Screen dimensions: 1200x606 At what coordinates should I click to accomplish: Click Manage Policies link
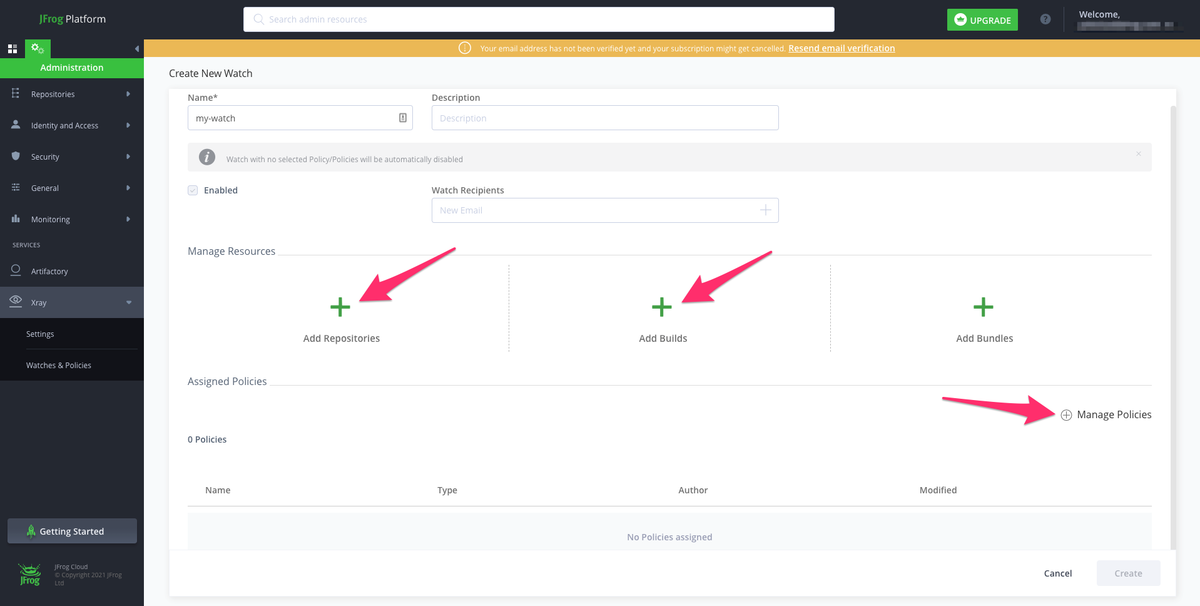tap(1106, 414)
